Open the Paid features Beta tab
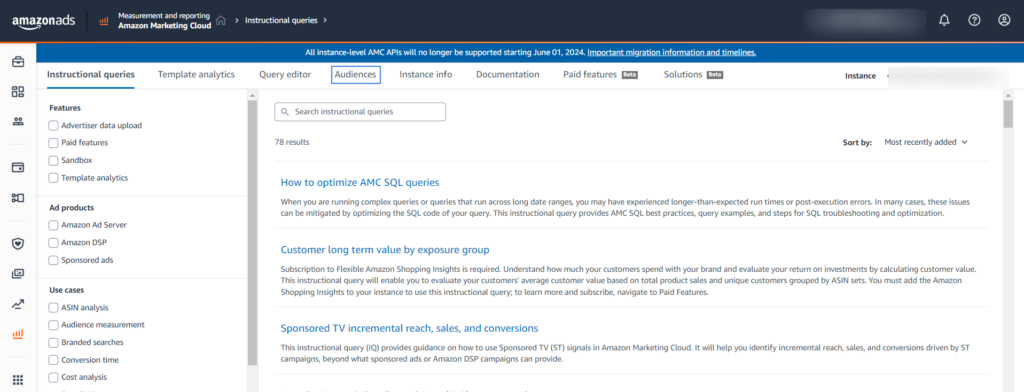Viewport: 1024px width, 392px height. click(600, 74)
